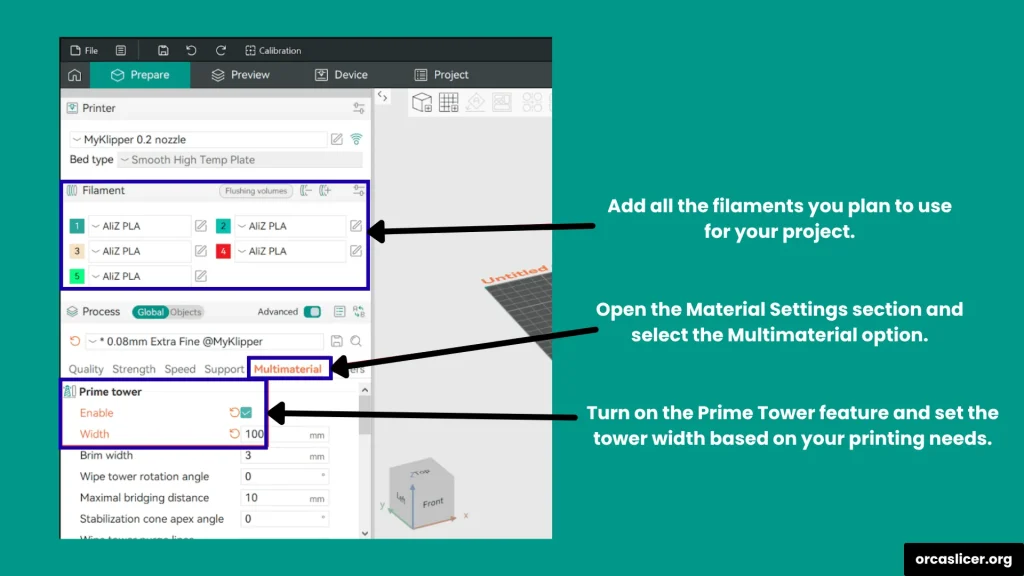This screenshot has width=1024, height=576.
Task: Uncheck the Prime tower Enable checkbox
Action: click(x=246, y=413)
